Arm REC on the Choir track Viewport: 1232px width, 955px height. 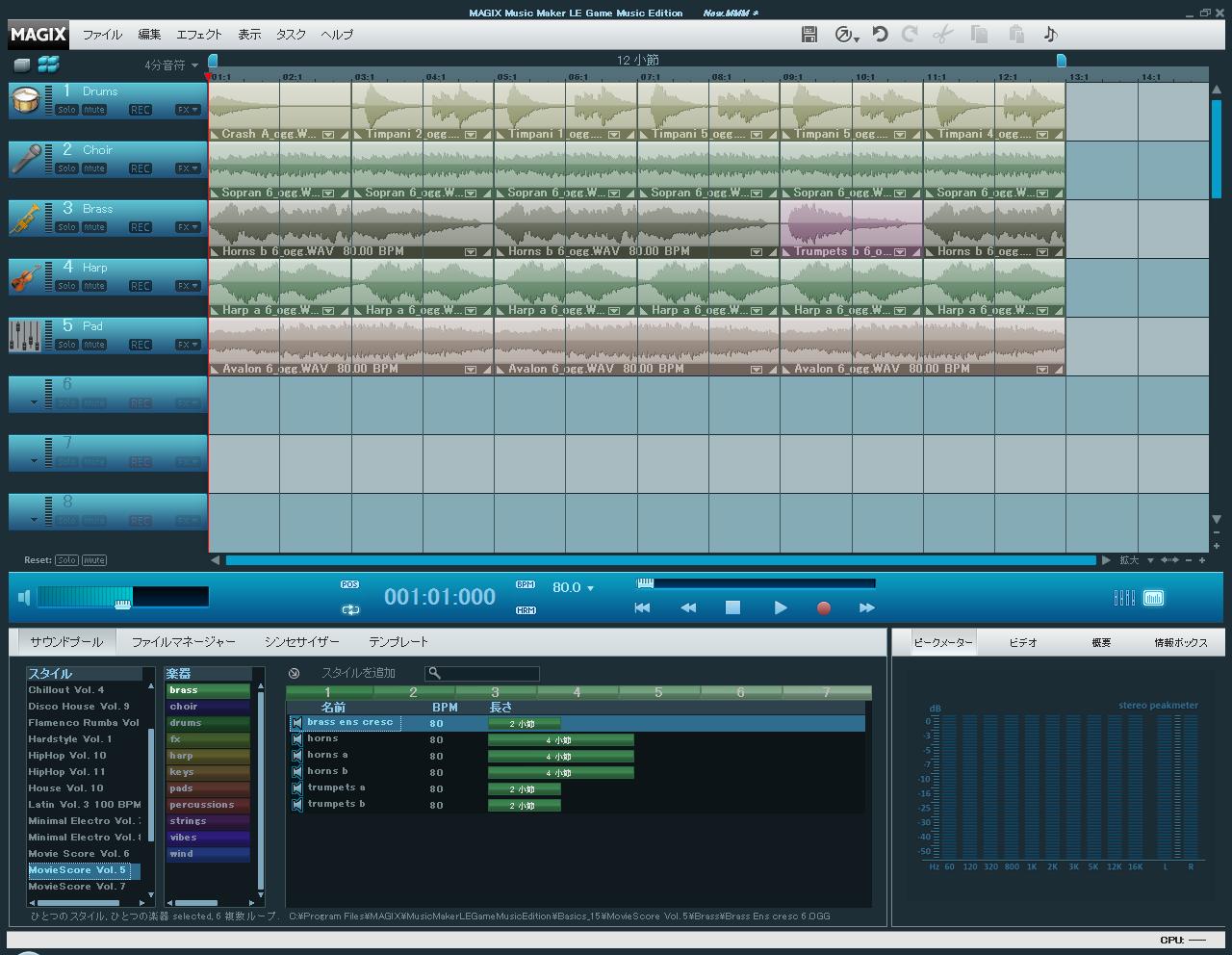pyautogui.click(x=141, y=168)
